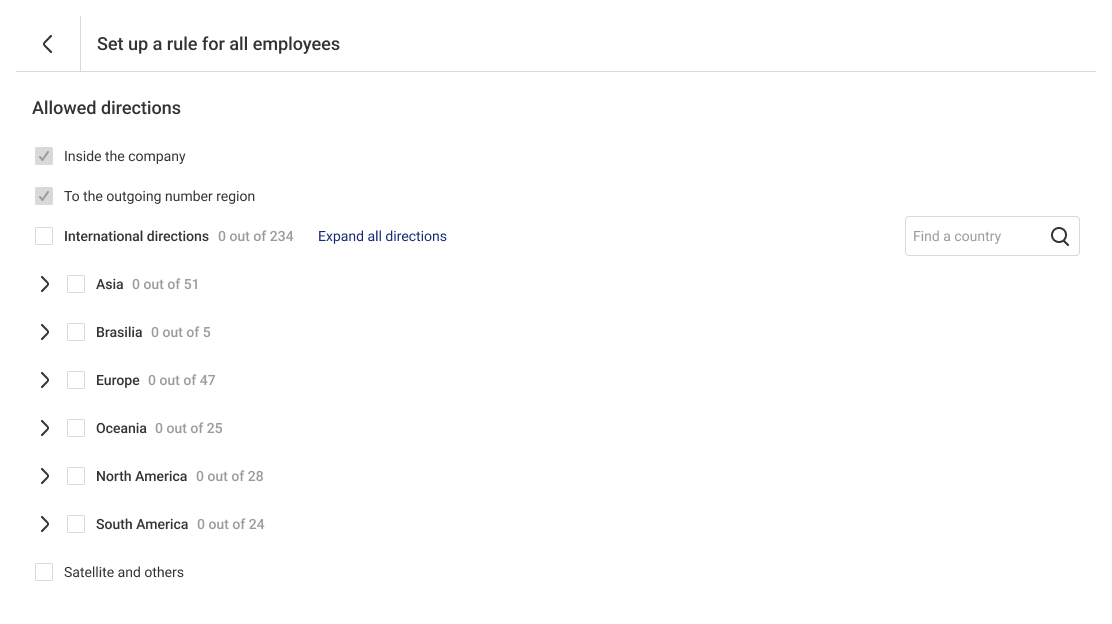Check the Brasilia checkbox
The height and width of the screenshot is (624, 1112).
[76, 333]
